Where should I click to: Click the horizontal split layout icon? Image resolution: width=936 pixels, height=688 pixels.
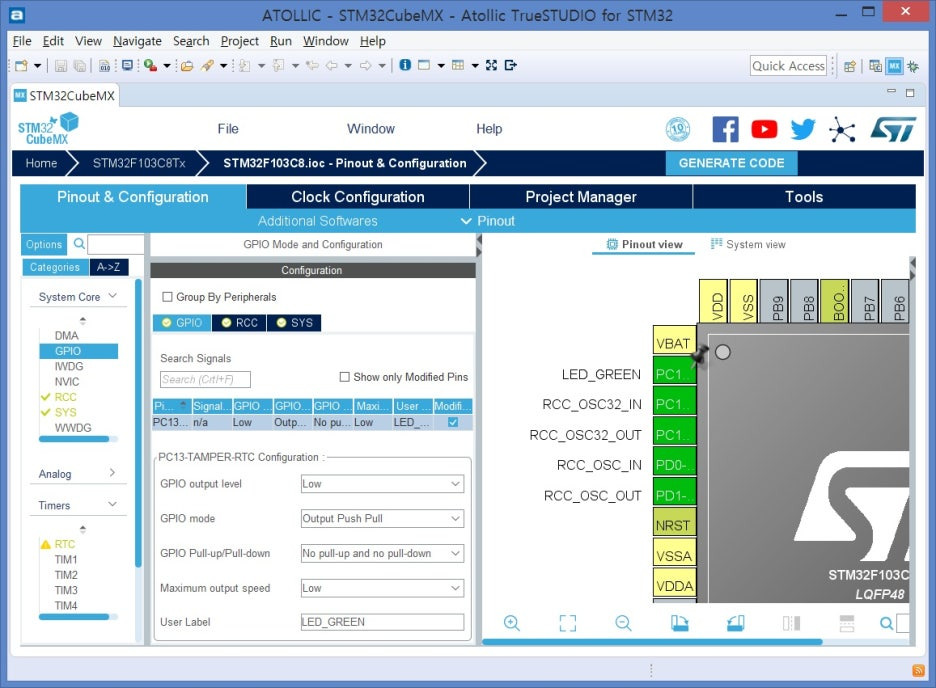coord(847,623)
